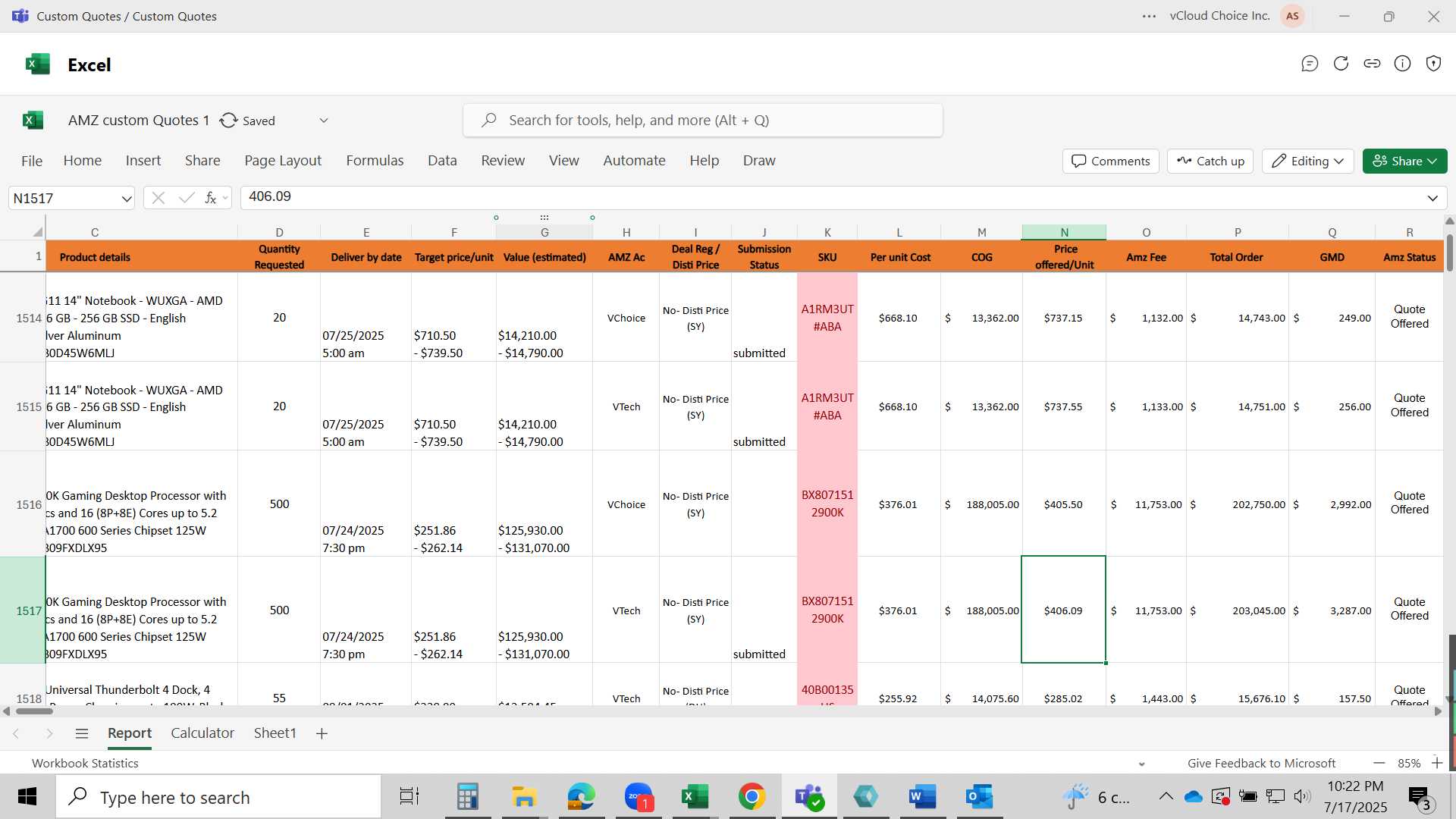Go to previous sheet arrow
Screen dimensions: 1456x819
pyautogui.click(x=16, y=733)
